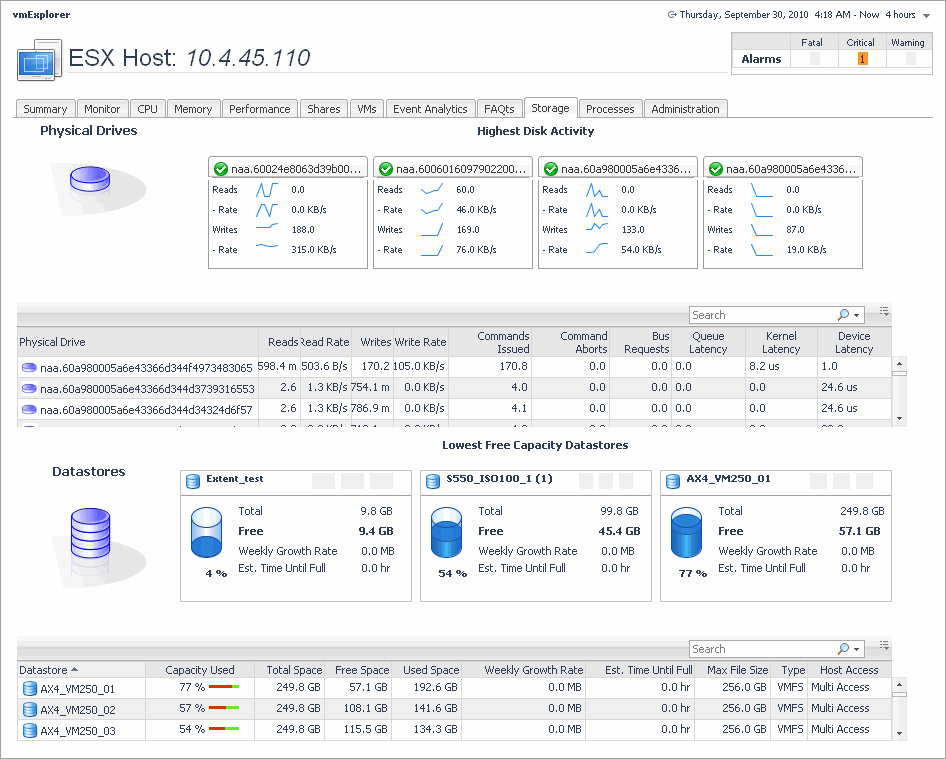The image size is (946, 759).
Task: Open the Event Analytics tab
Action: pos(430,109)
